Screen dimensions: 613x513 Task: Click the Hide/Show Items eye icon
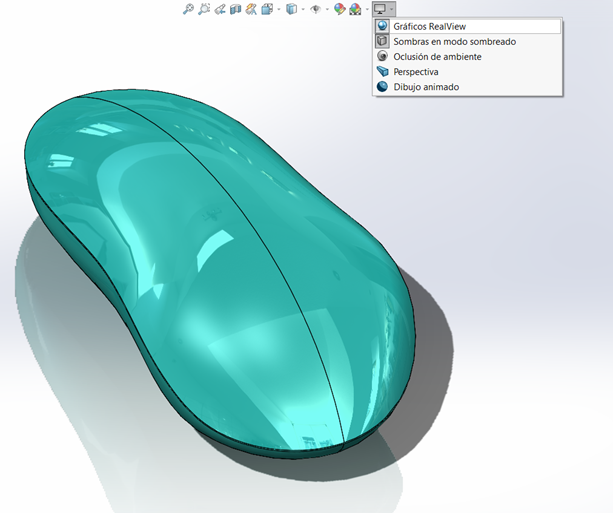(x=315, y=9)
